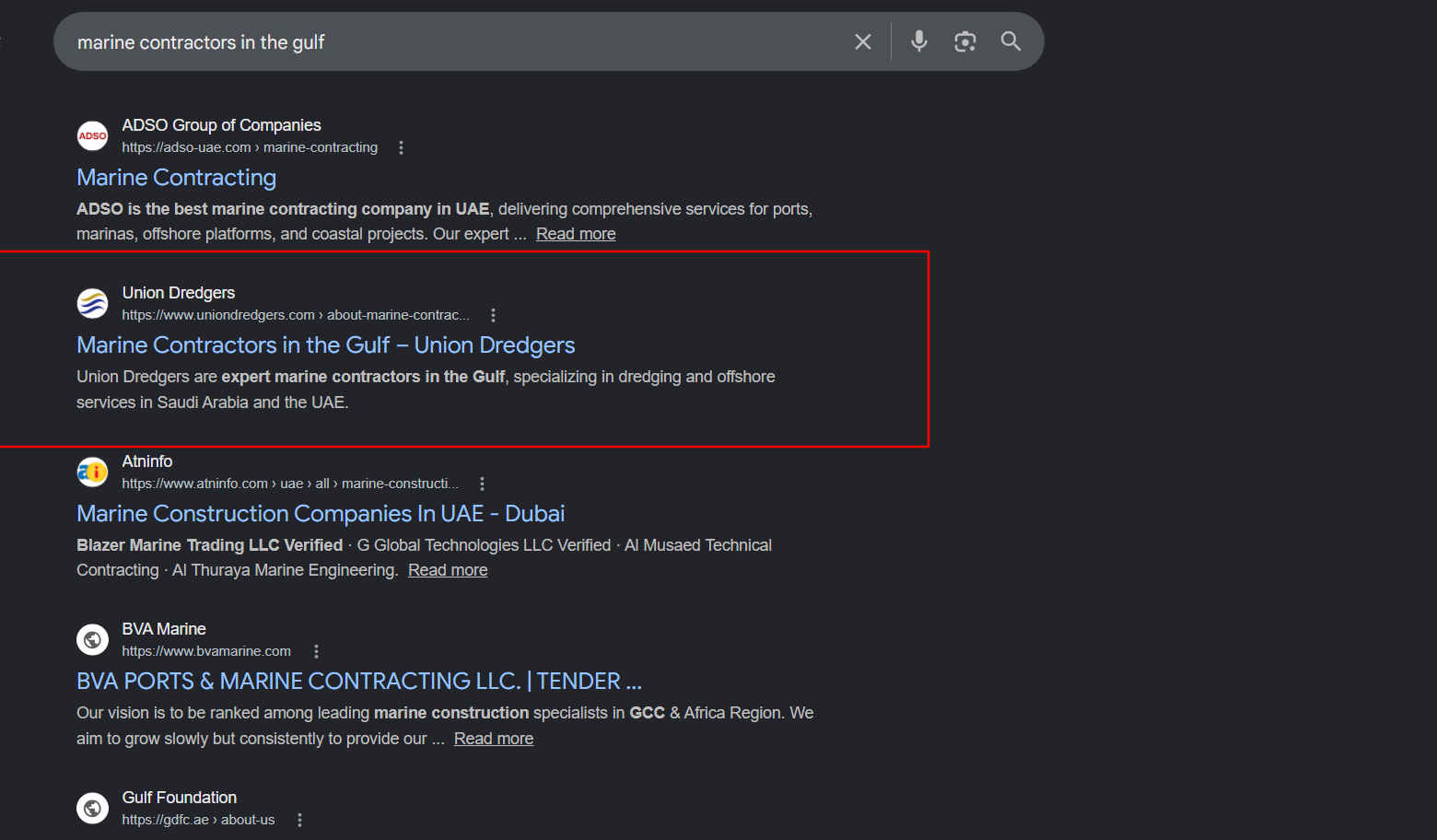
Task: Click the adso-uae.com URL breadcrumb
Action: [x=250, y=147]
